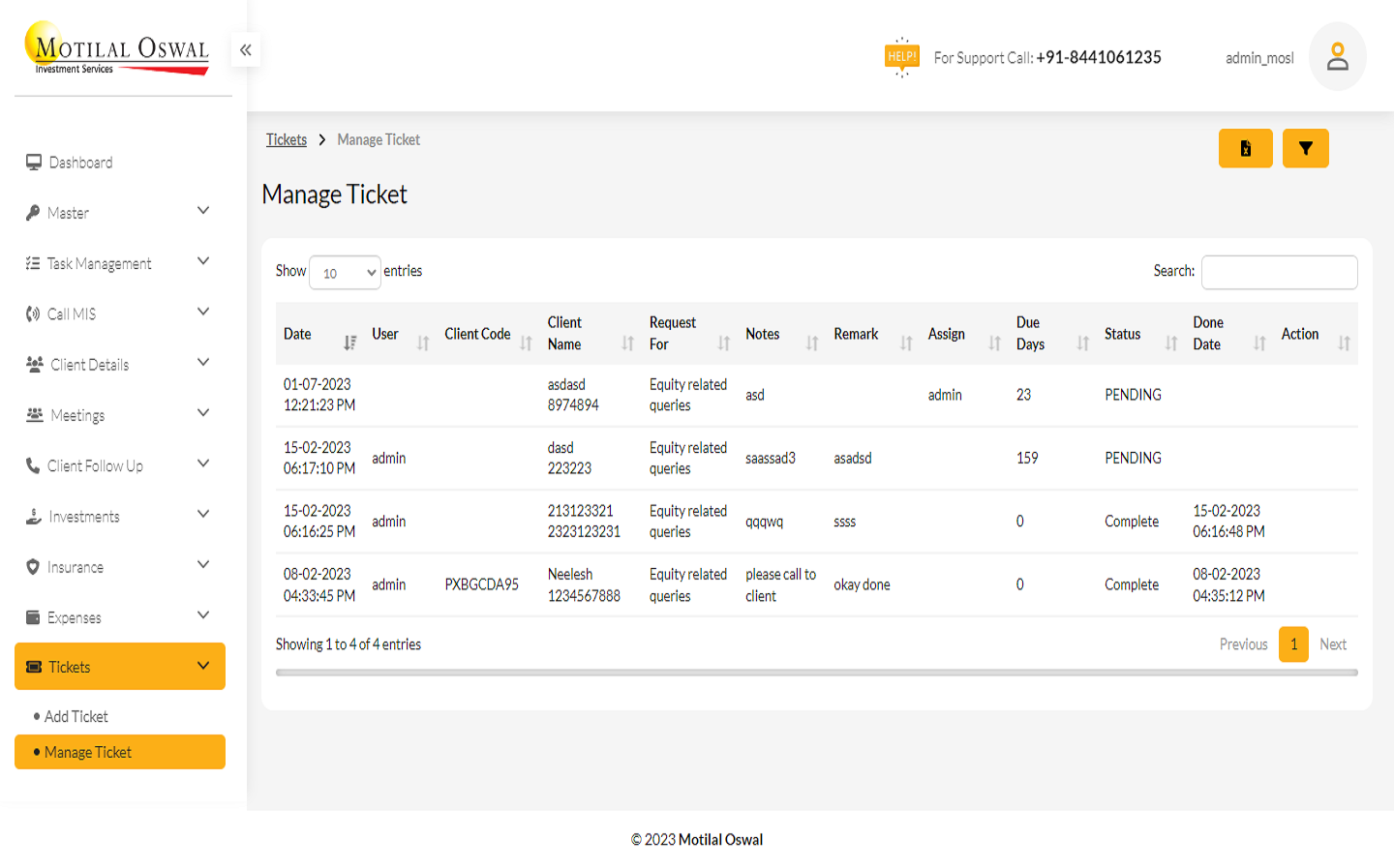Sort by Status column sort arrows
1394x868 pixels.
(x=1171, y=343)
